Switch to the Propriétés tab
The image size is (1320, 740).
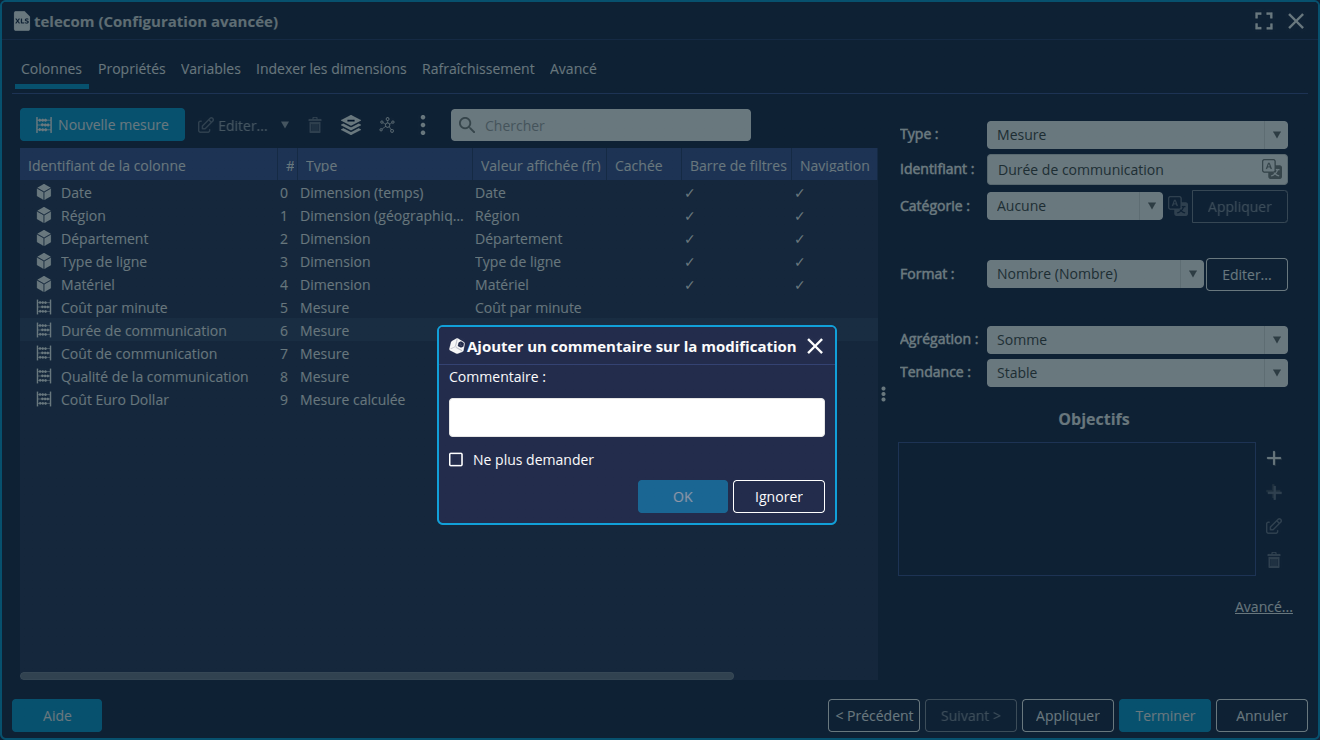coord(132,69)
